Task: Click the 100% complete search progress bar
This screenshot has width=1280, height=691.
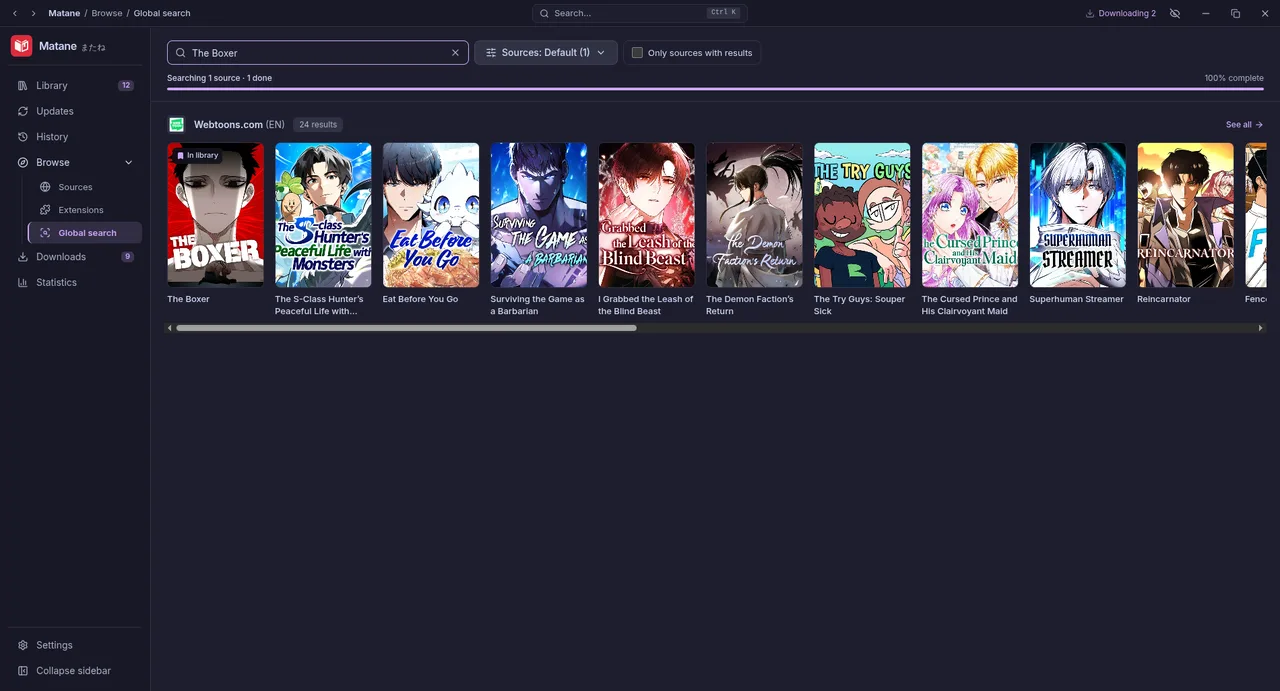Action: [716, 89]
